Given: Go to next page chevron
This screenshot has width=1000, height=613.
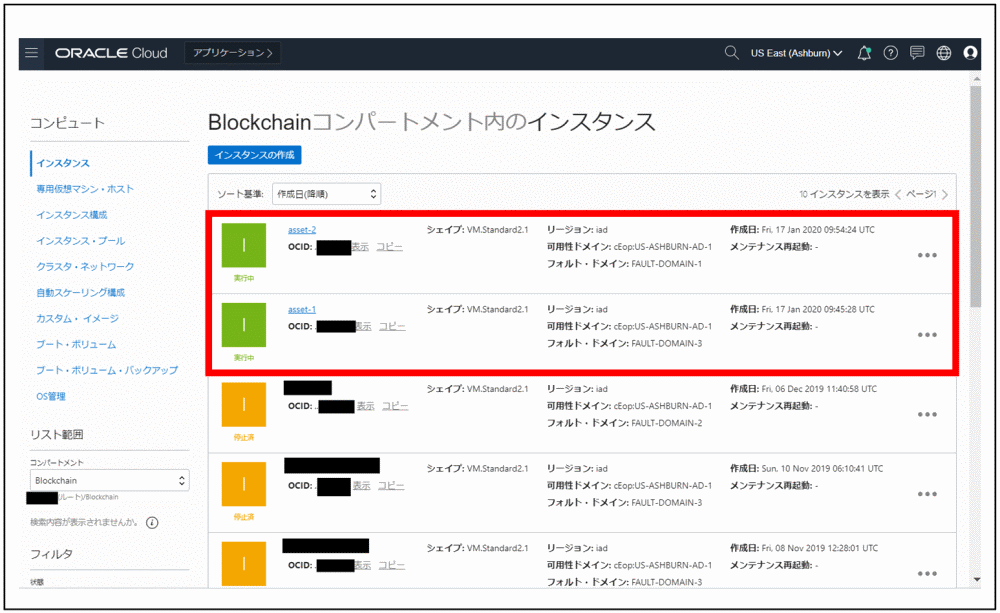Looking at the screenshot, I should tap(945, 195).
